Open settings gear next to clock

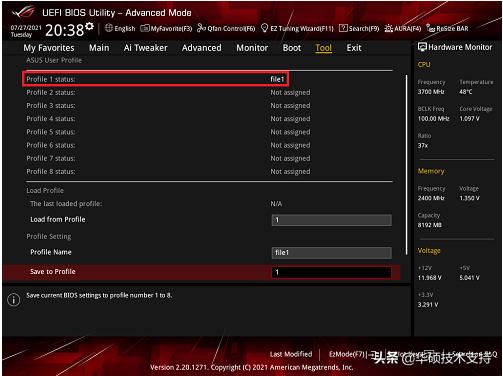click(89, 26)
